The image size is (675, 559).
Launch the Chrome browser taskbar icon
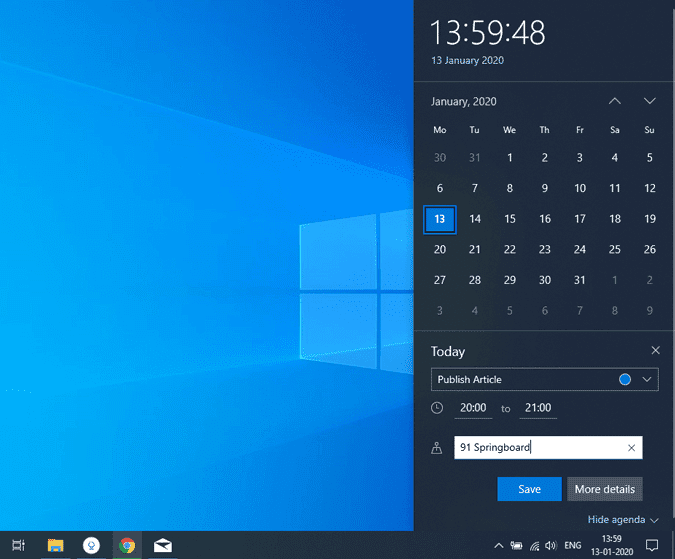(127, 545)
